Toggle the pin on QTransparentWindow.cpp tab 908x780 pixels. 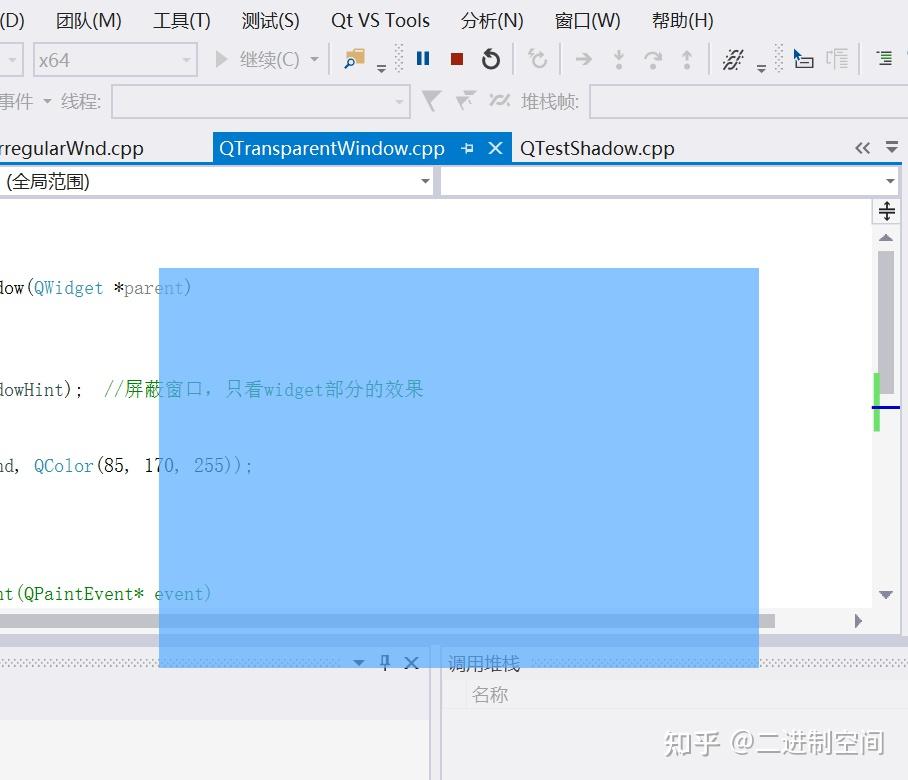point(467,147)
